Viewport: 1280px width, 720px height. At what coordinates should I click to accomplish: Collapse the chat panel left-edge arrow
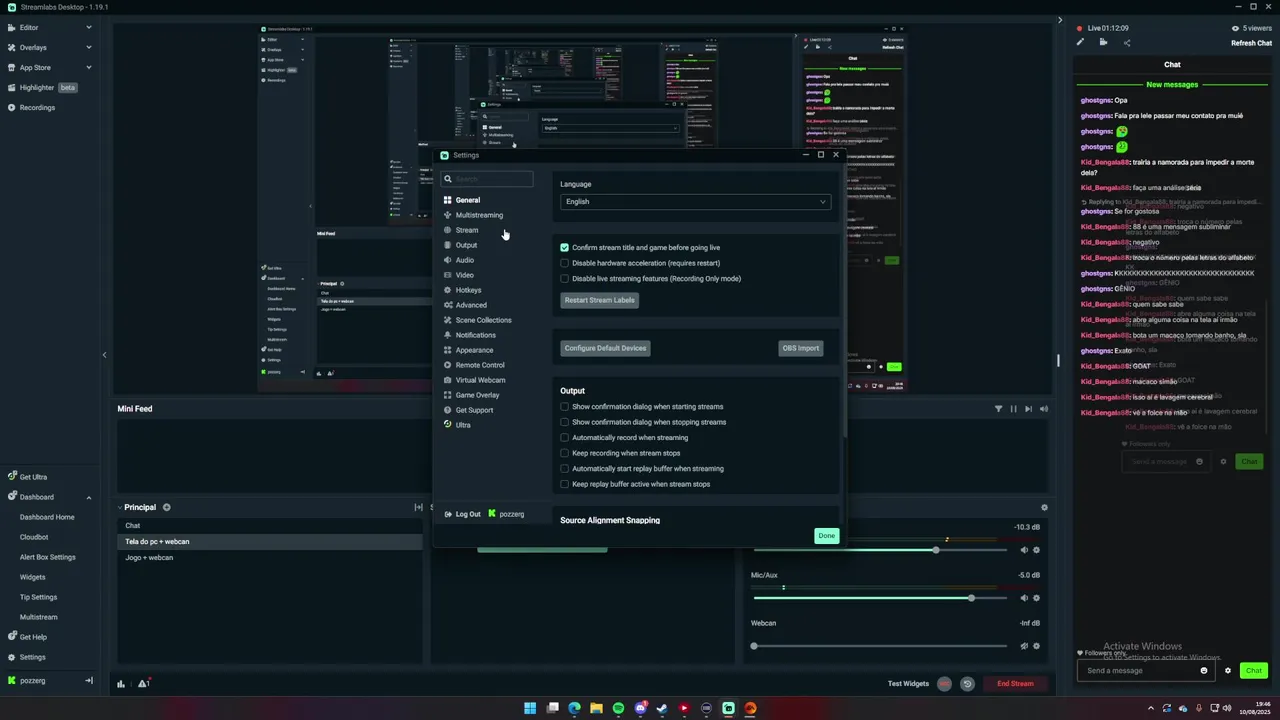(x=1060, y=19)
